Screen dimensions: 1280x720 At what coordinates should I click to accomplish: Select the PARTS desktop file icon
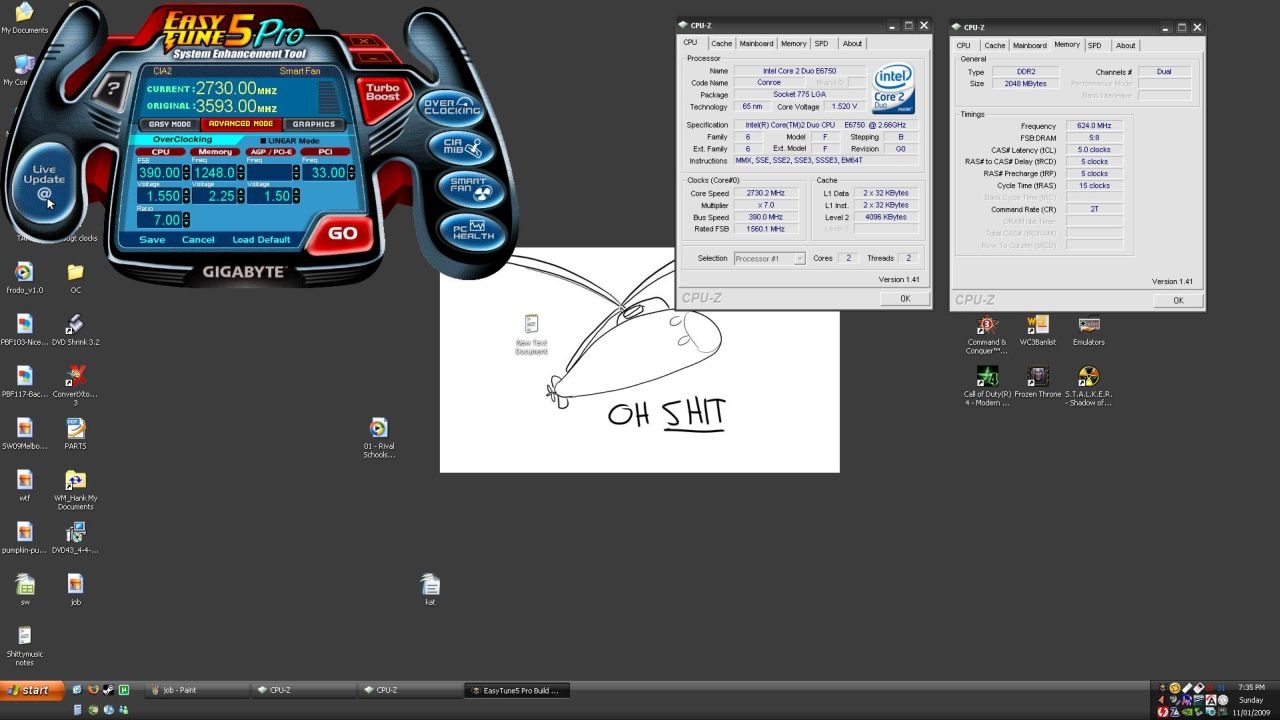click(x=75, y=434)
